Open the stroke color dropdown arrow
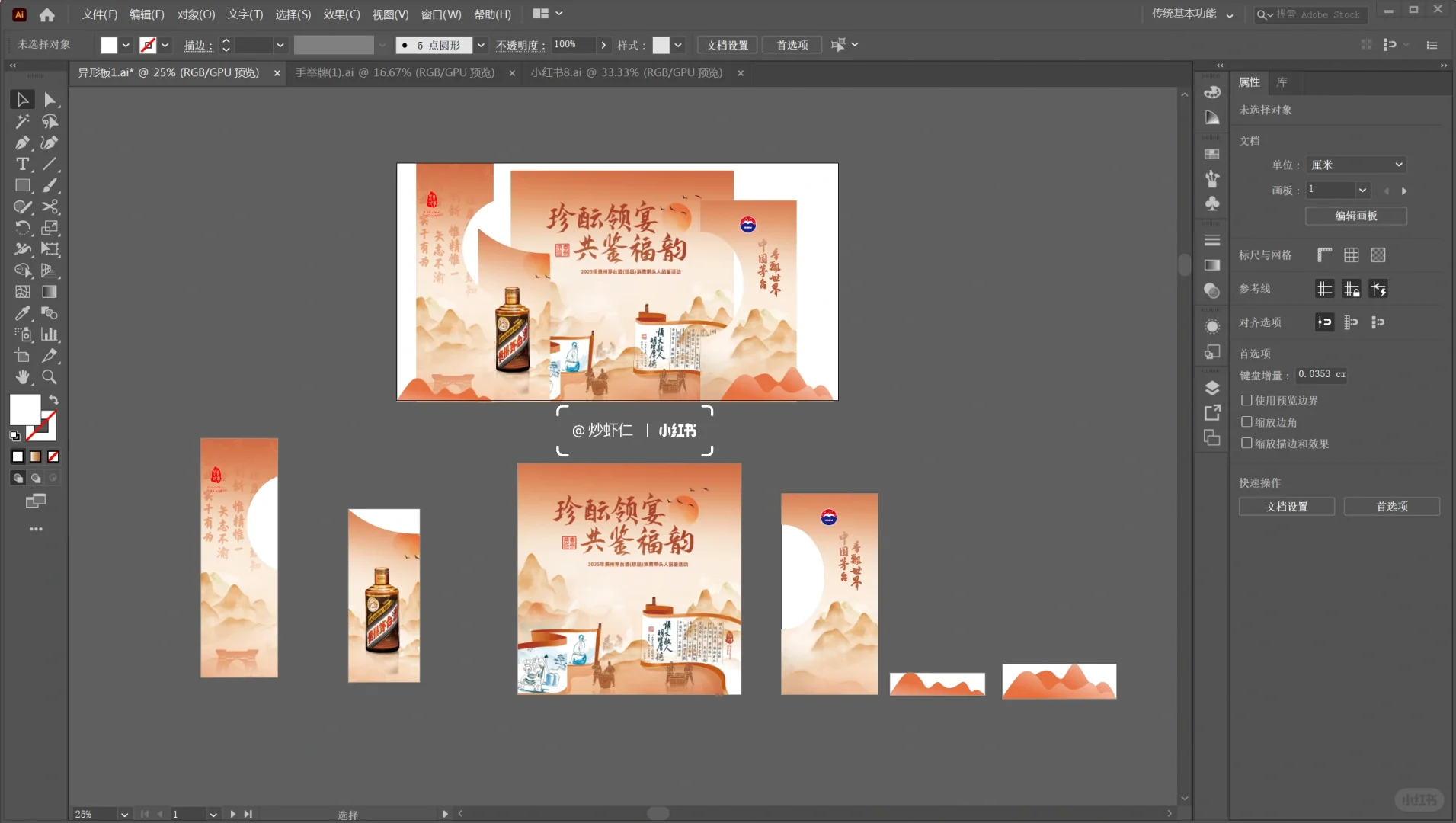This screenshot has width=1456, height=823. (165, 45)
